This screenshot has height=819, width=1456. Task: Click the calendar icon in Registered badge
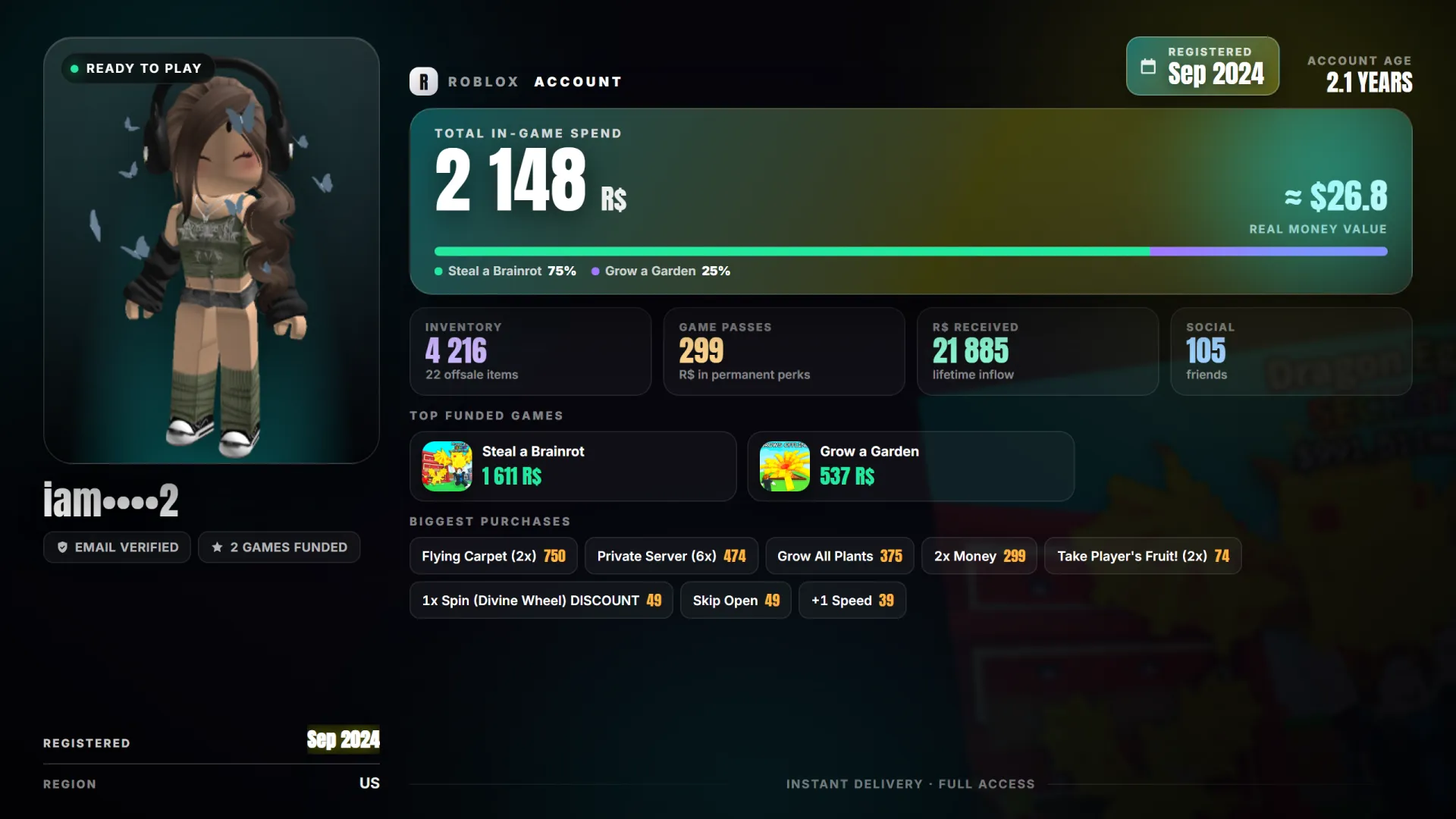click(x=1148, y=67)
